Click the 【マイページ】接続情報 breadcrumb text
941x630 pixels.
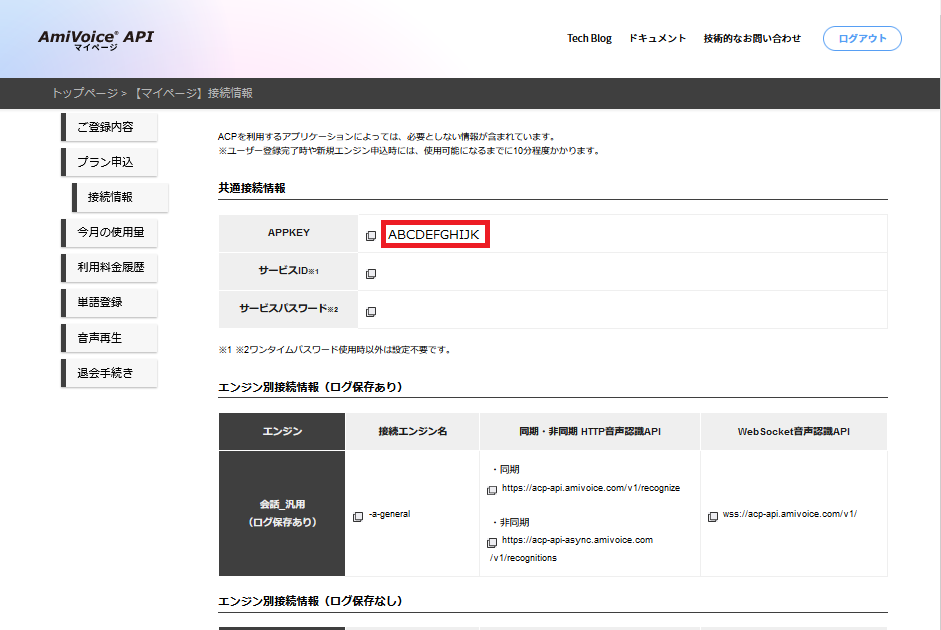point(192,93)
